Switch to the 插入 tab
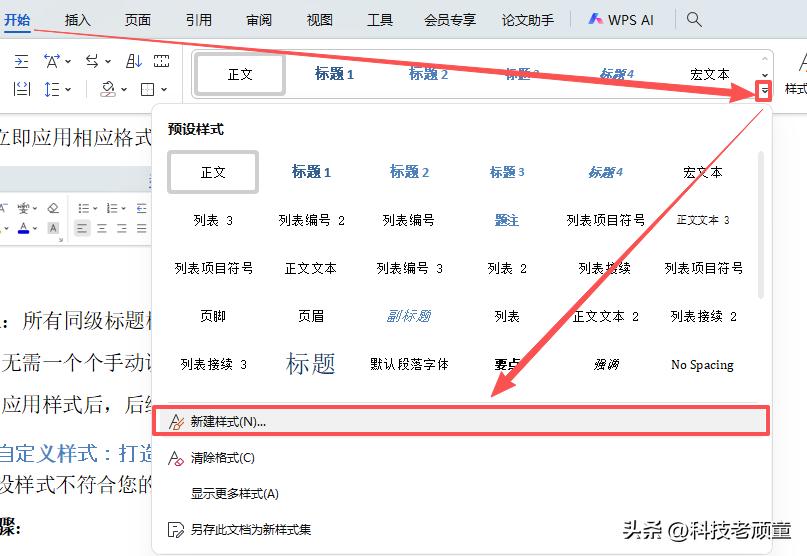Image resolution: width=807 pixels, height=556 pixels. (77, 20)
